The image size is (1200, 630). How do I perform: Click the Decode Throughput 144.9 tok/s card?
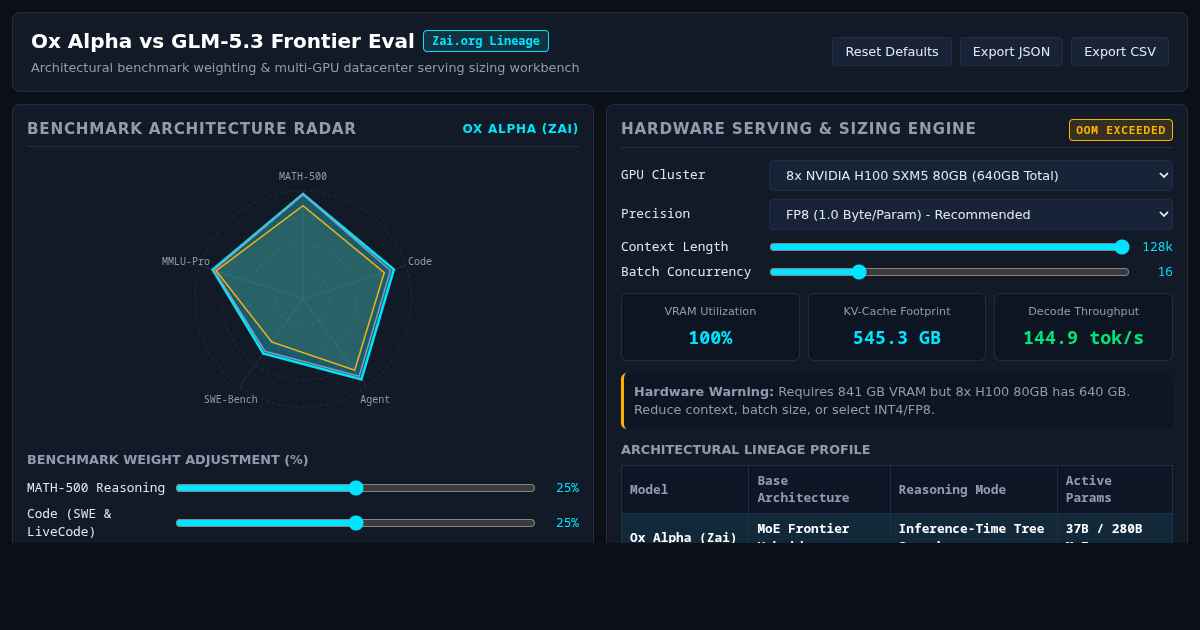pyautogui.click(x=1083, y=327)
